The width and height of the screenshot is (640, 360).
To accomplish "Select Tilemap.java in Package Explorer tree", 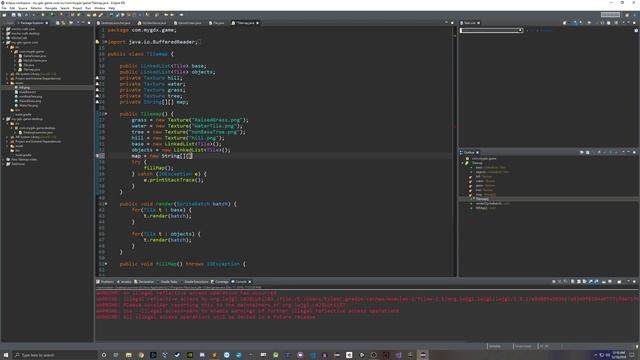I will (31, 69).
